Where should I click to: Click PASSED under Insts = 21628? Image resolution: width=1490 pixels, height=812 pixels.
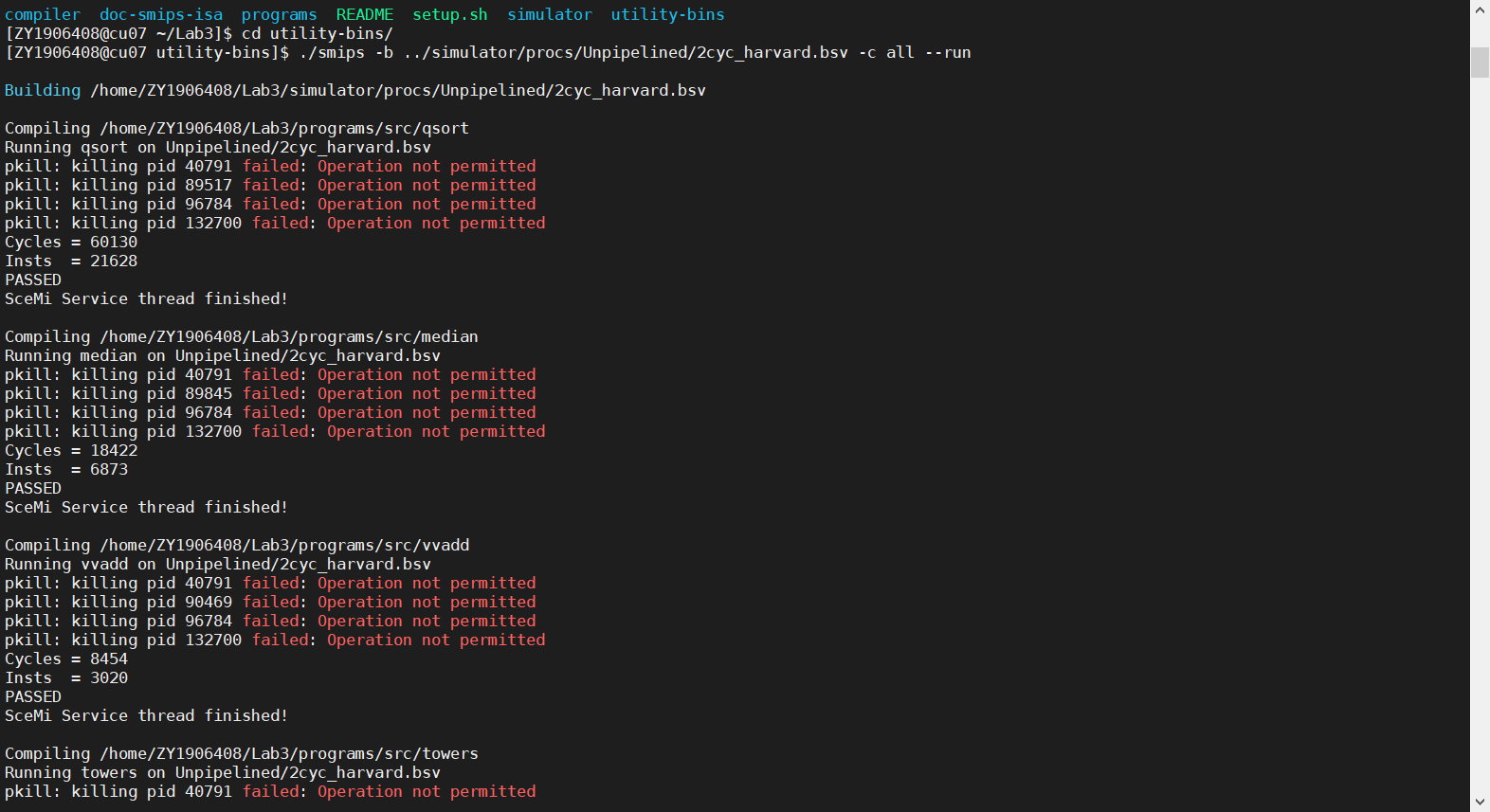click(33, 280)
